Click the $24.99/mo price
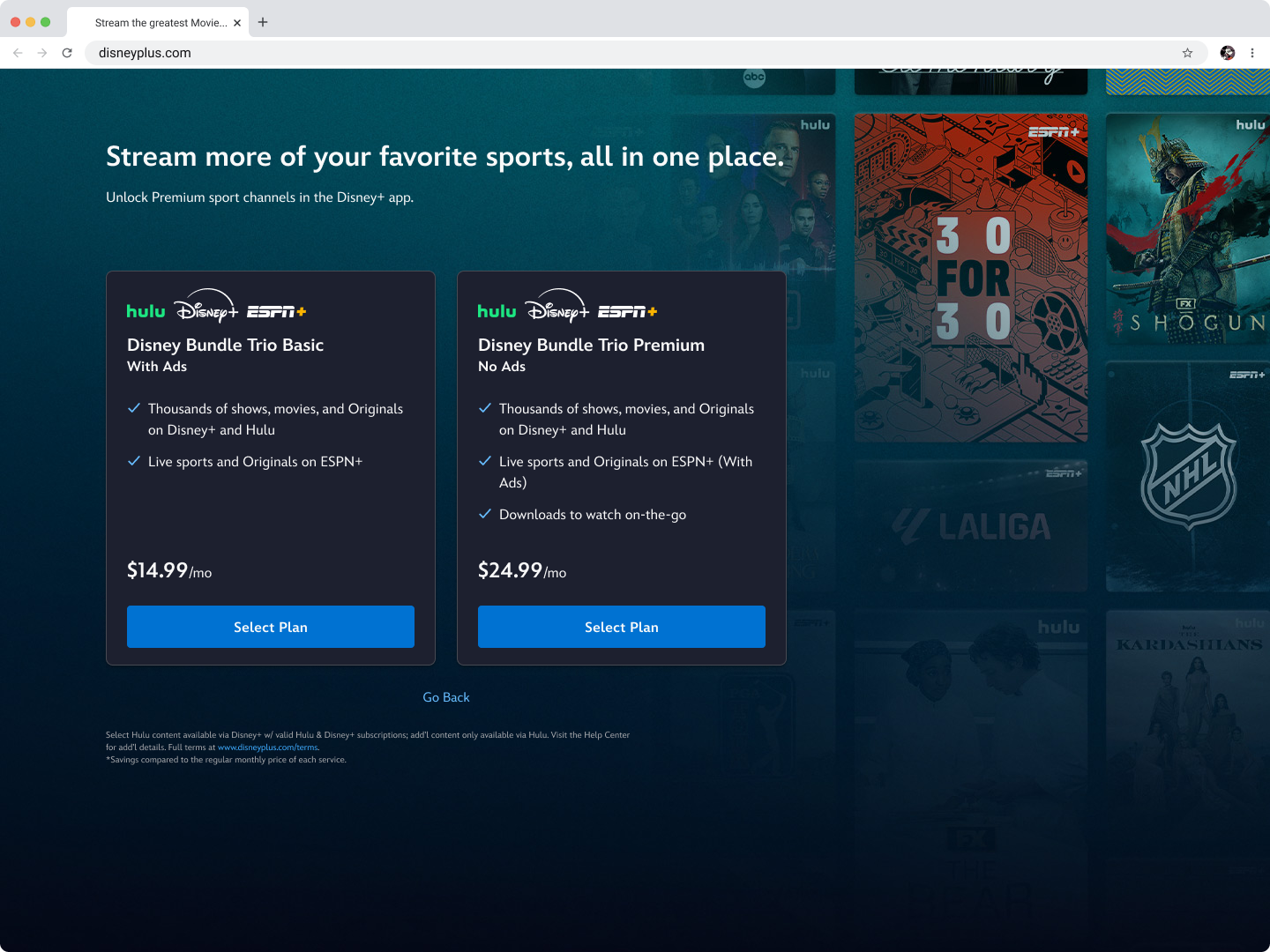Image resolution: width=1270 pixels, height=952 pixels. click(x=522, y=570)
